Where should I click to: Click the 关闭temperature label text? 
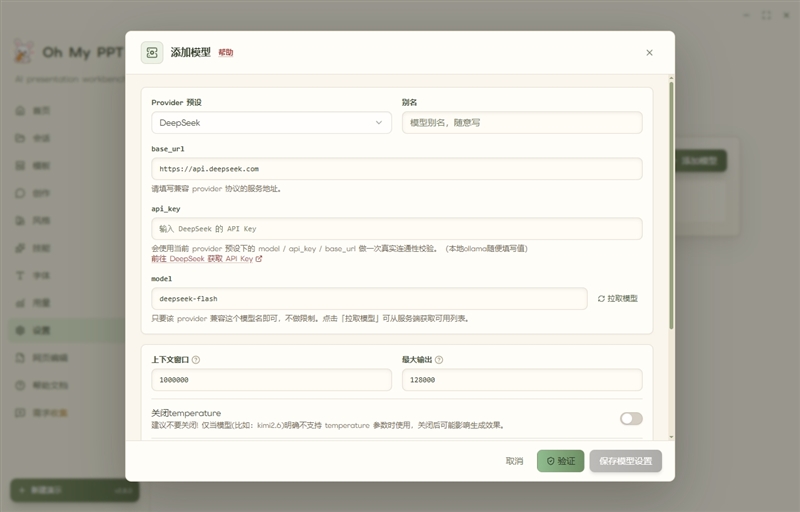point(186,413)
